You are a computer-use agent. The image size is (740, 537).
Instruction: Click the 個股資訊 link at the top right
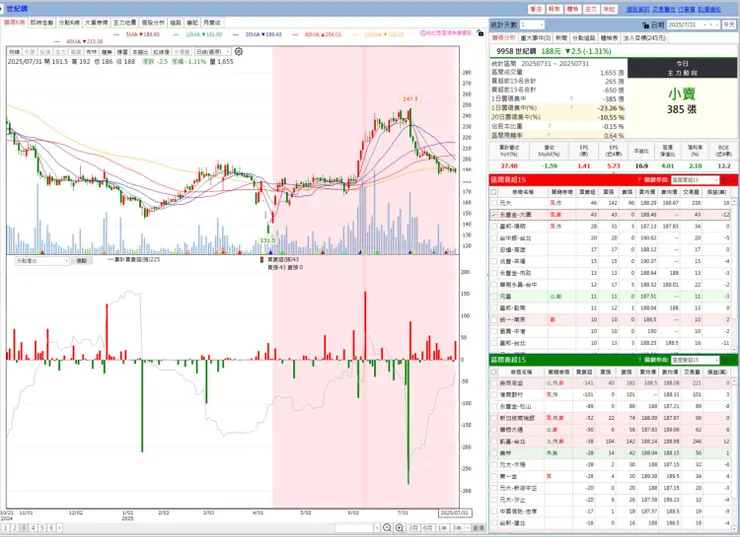(x=638, y=9)
